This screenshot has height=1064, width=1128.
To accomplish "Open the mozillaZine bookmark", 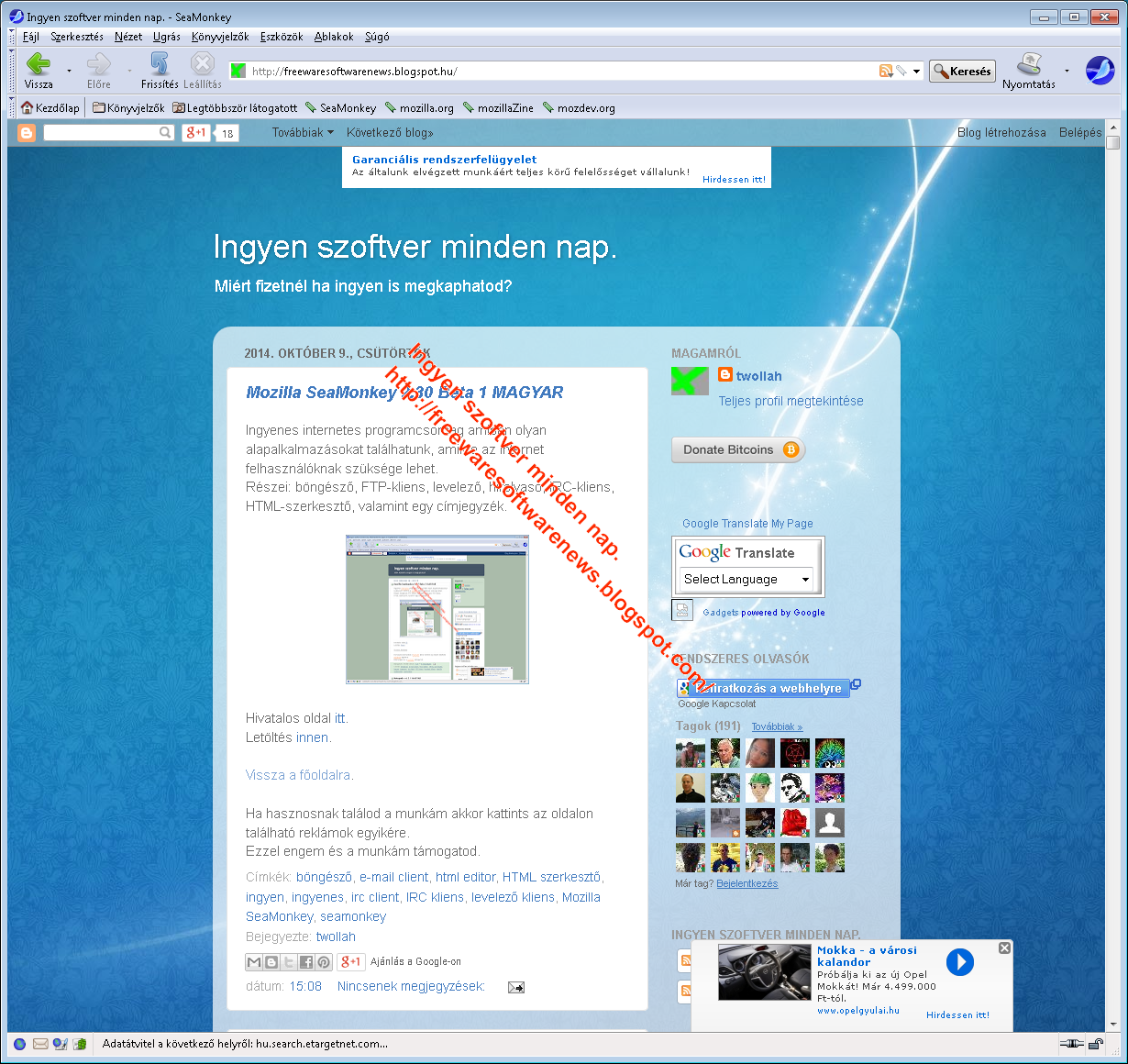I will pyautogui.click(x=498, y=108).
